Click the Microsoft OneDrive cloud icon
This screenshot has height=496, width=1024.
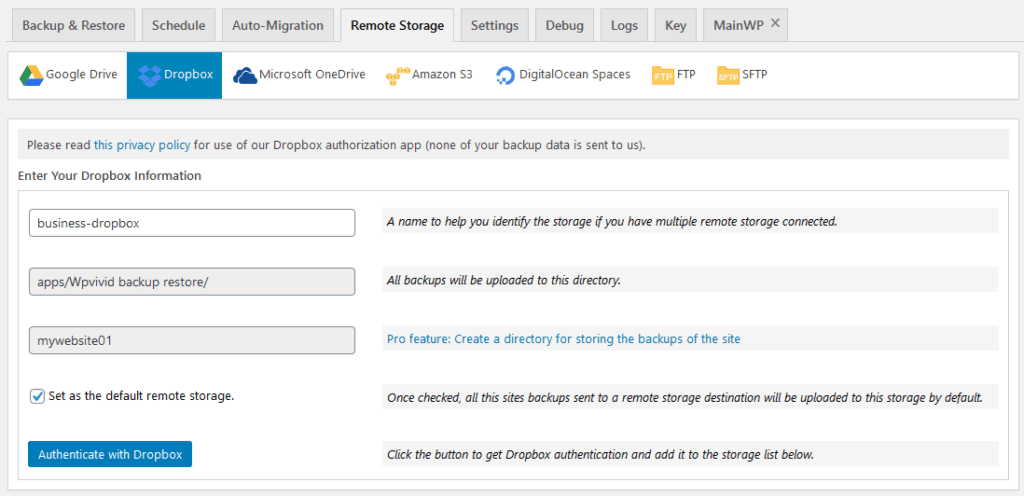pos(245,76)
